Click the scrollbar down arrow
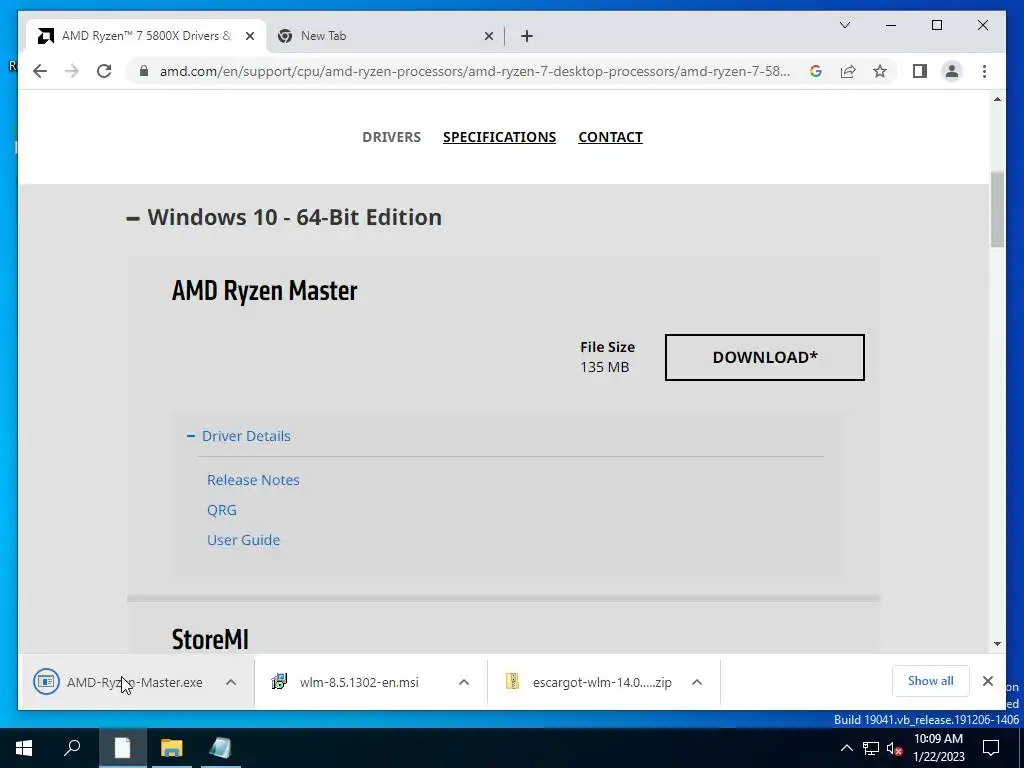This screenshot has height=768, width=1024. click(x=997, y=644)
